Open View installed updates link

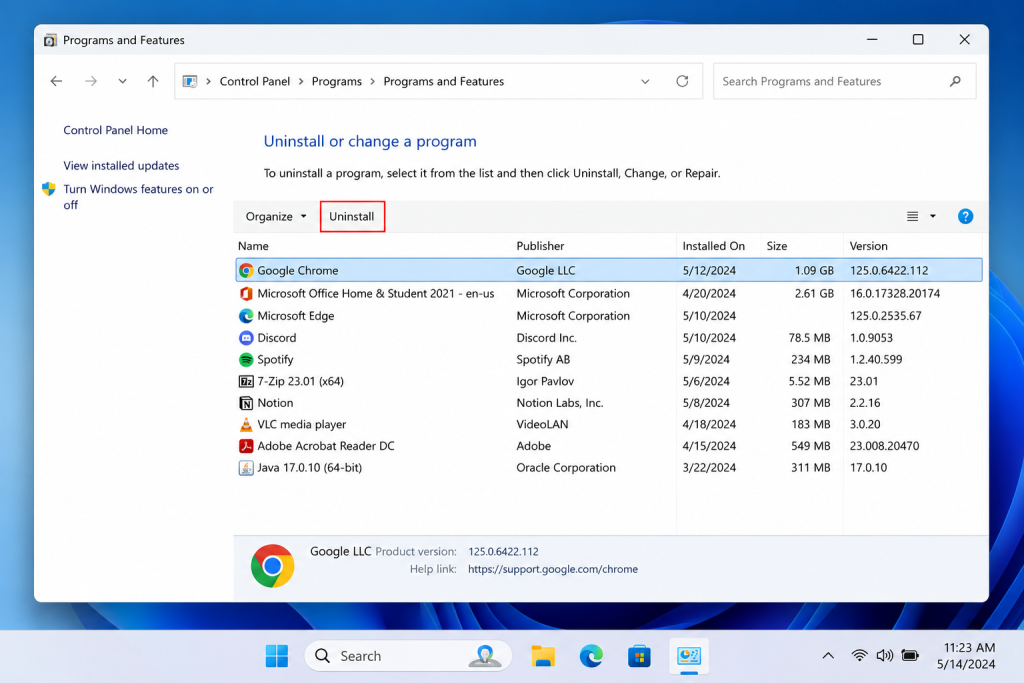tap(121, 165)
